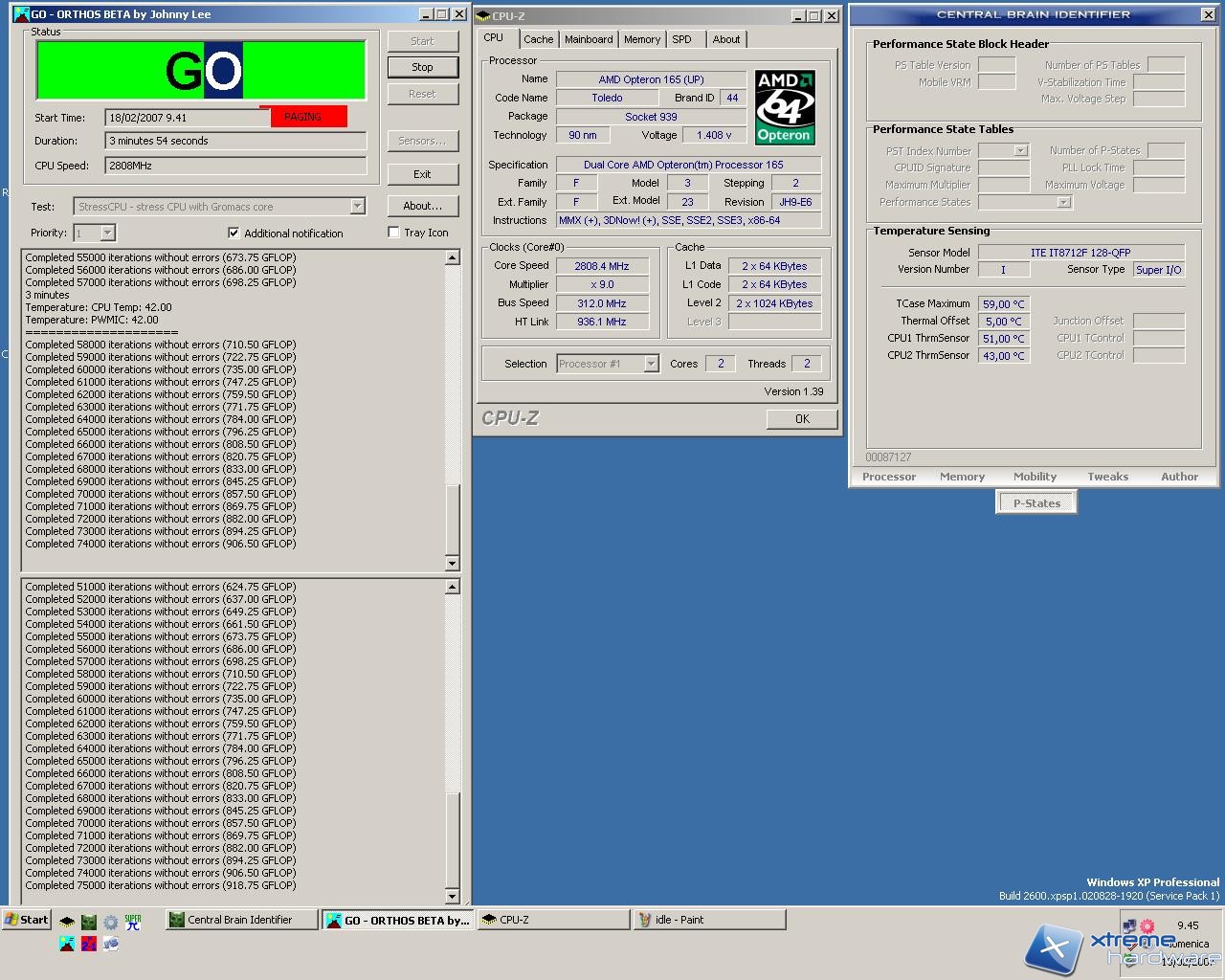Open Central Brain Identifier from quick launch
Image resolution: width=1225 pixels, height=980 pixels.
(x=89, y=923)
